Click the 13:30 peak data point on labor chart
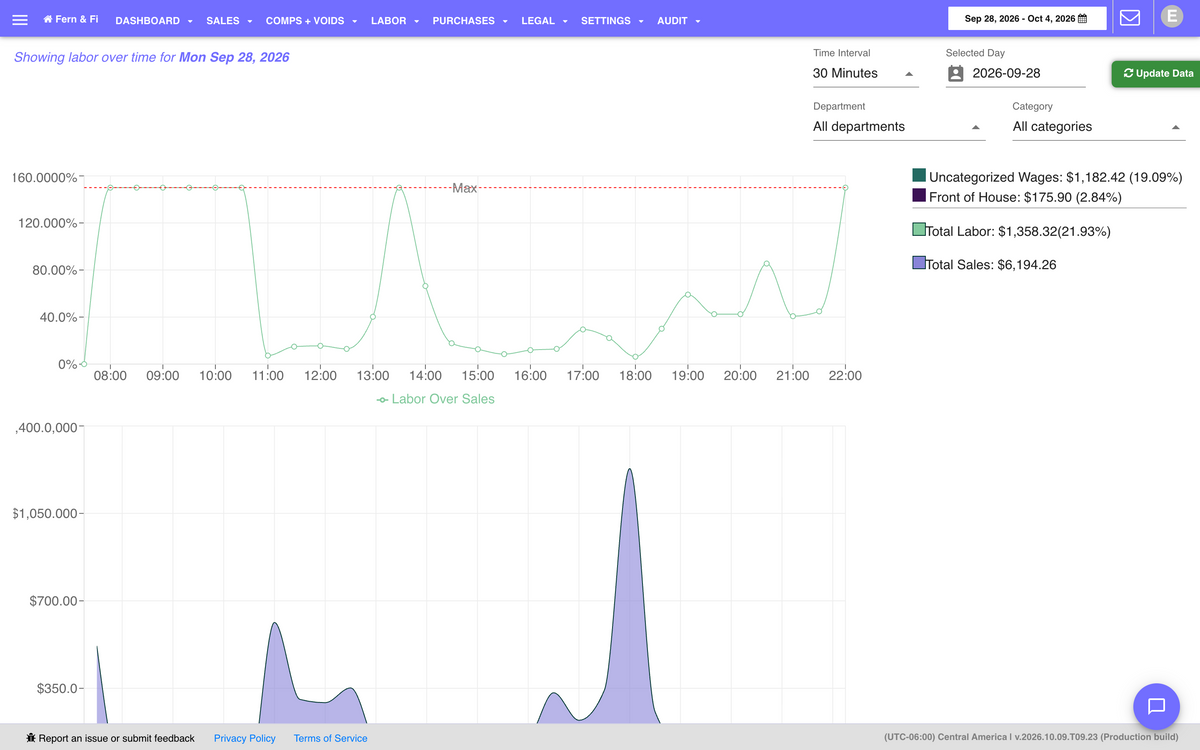 [399, 187]
